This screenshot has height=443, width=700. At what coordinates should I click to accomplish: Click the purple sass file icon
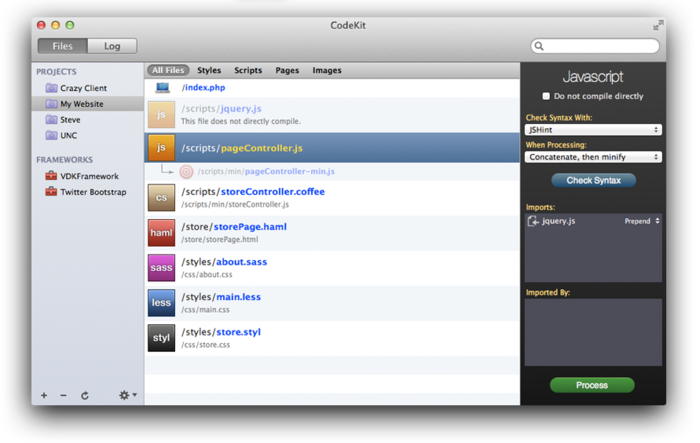161,268
